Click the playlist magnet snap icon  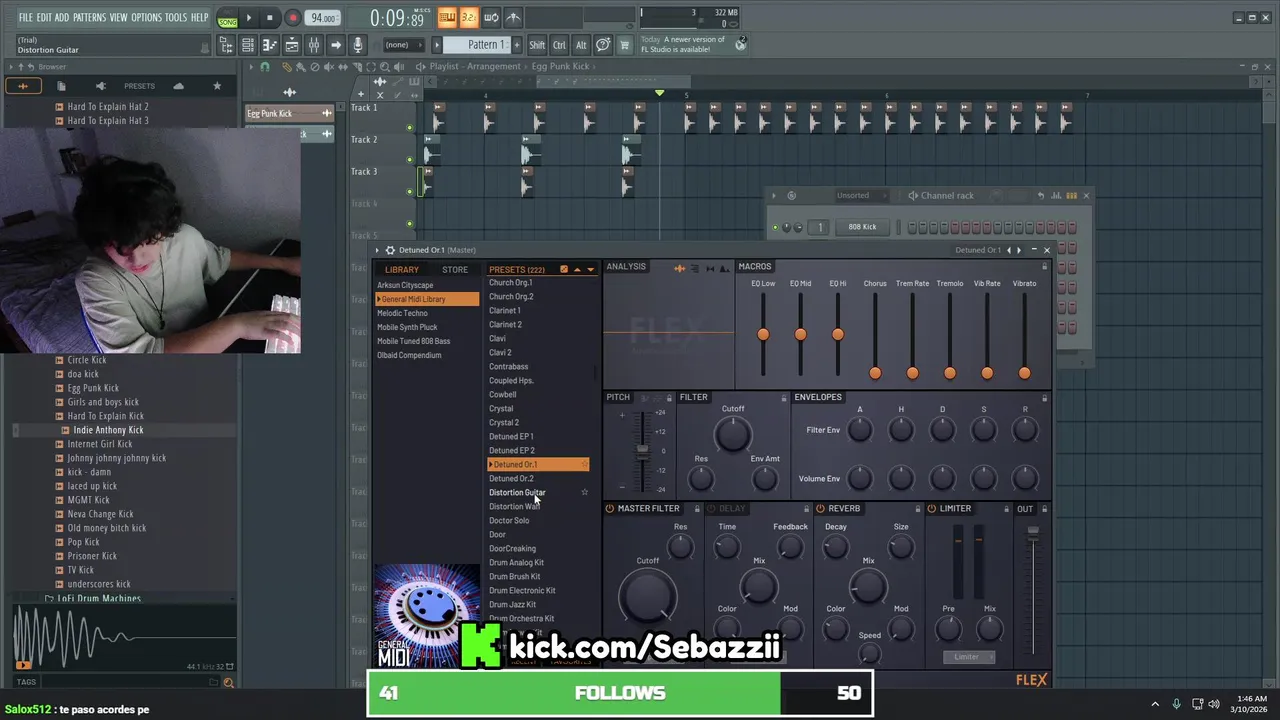pyautogui.click(x=265, y=67)
